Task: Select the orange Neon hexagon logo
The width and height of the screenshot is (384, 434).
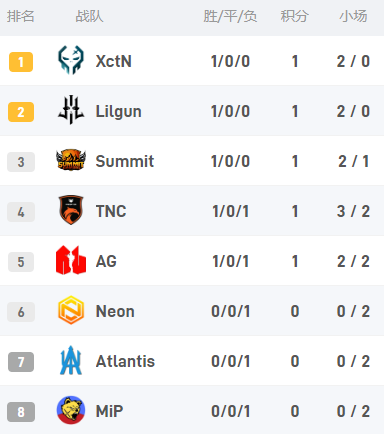Action: click(x=71, y=310)
